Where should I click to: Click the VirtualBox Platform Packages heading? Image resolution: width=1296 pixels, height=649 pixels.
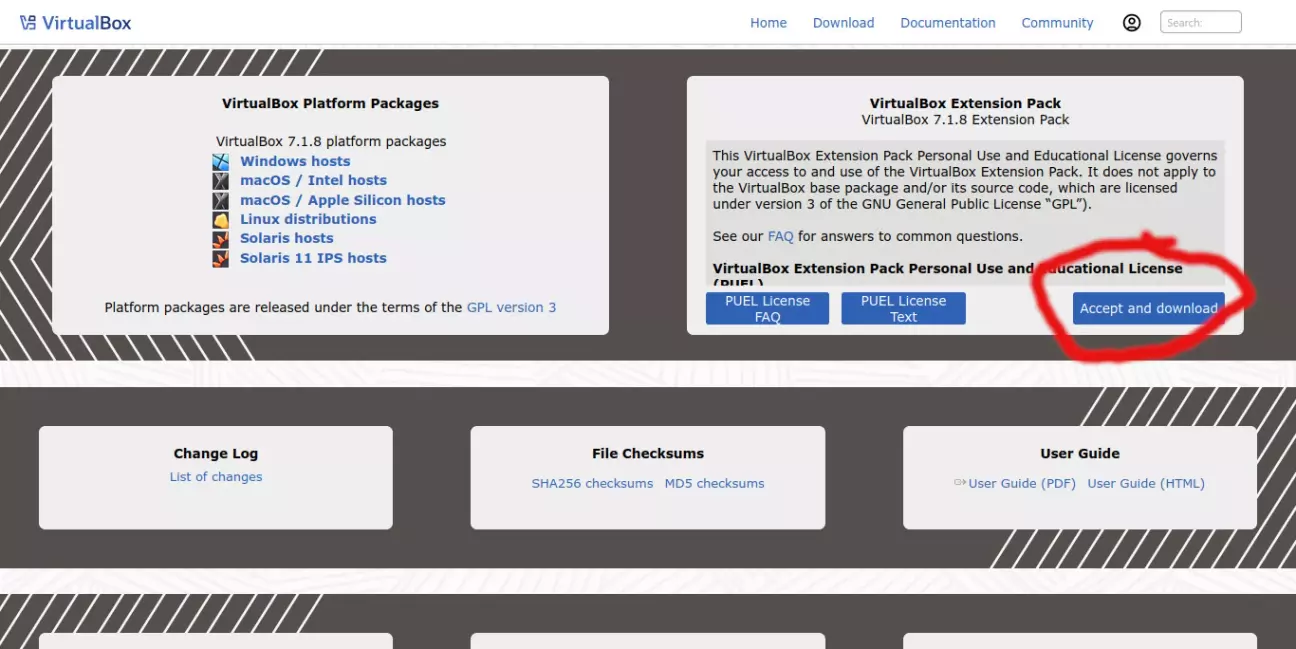pos(330,103)
